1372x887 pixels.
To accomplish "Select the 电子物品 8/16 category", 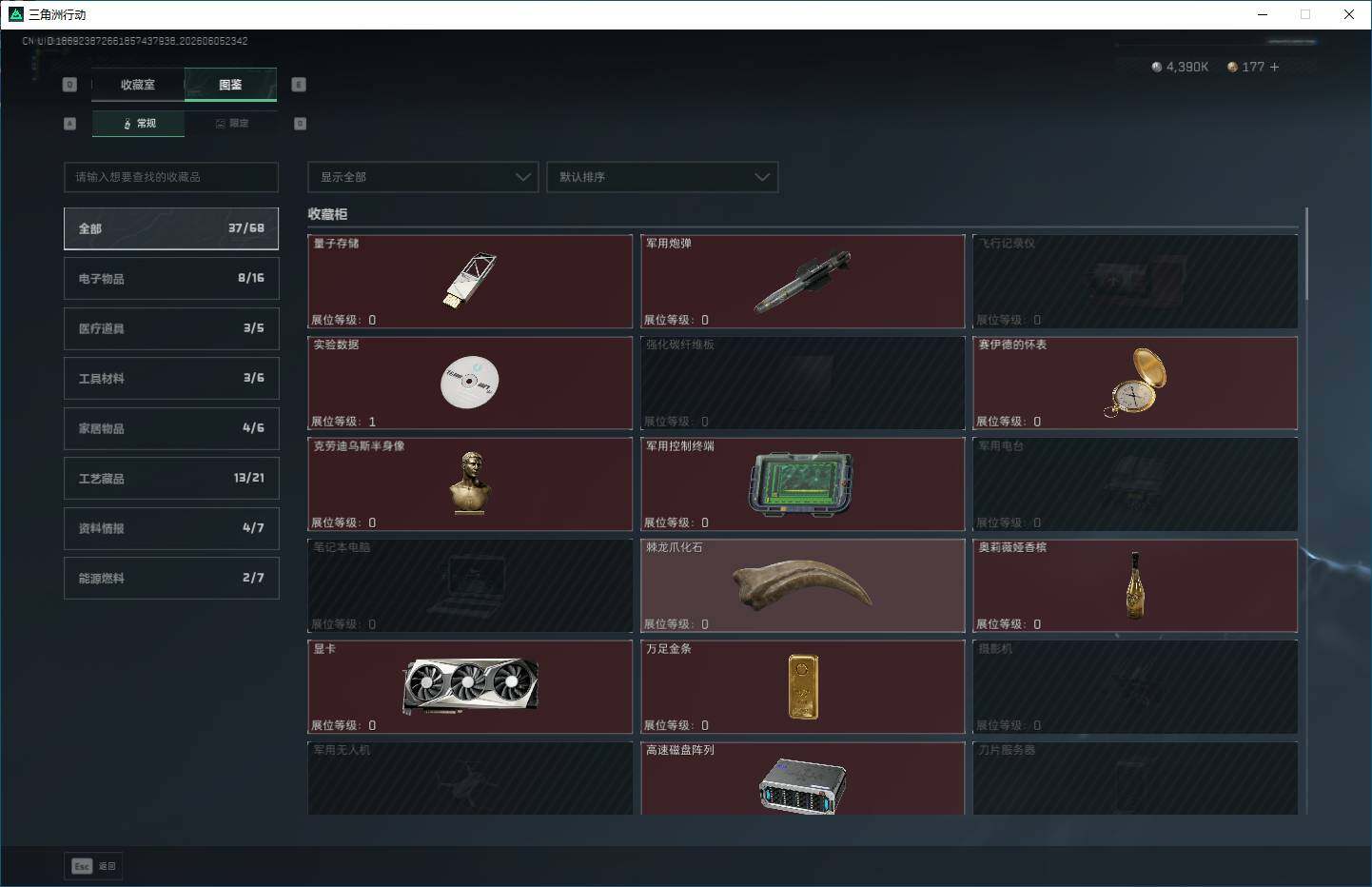I will (x=171, y=279).
